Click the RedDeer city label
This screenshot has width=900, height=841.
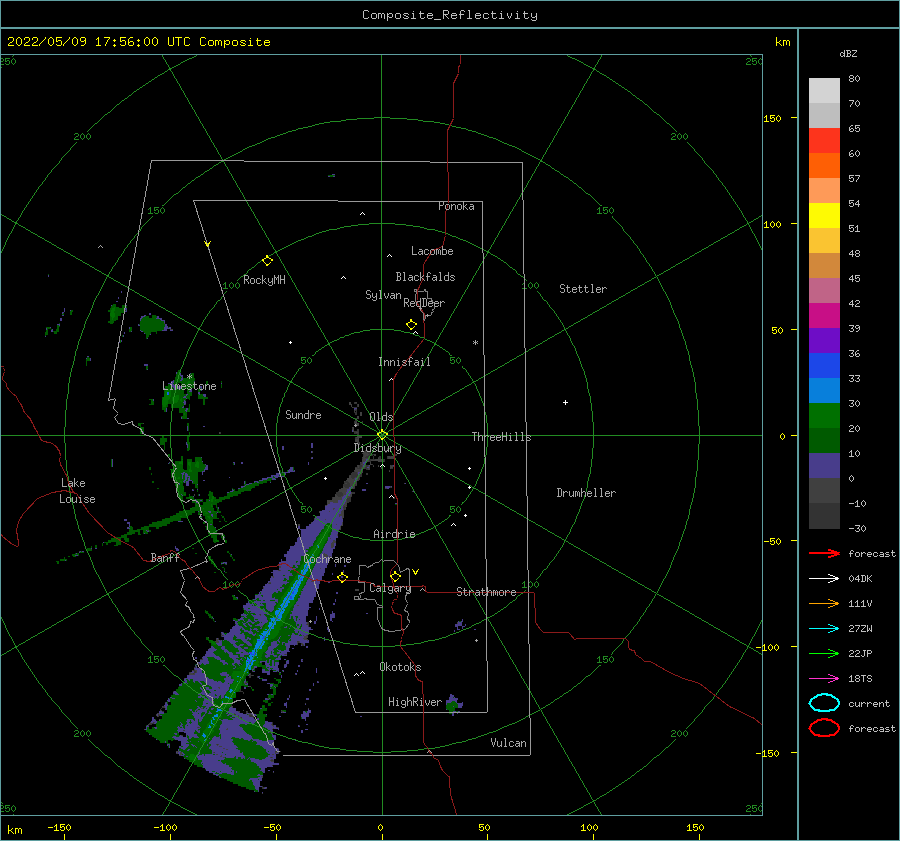[x=424, y=303]
